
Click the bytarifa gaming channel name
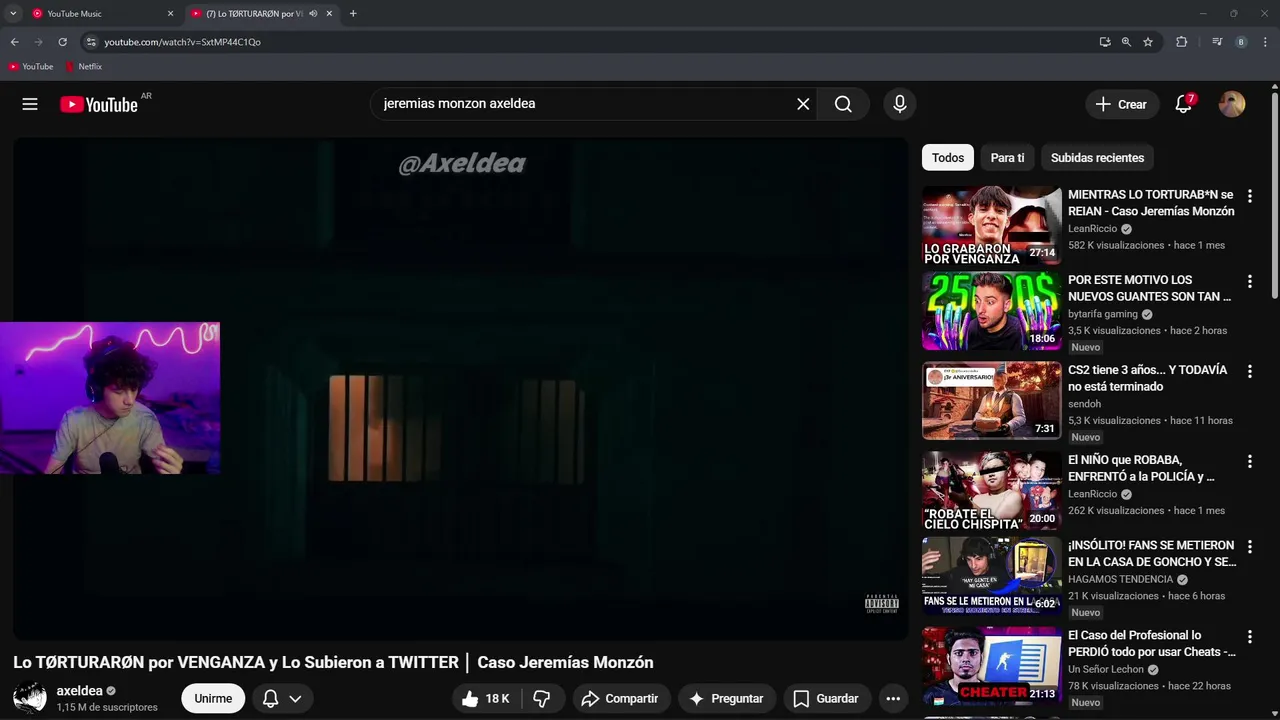coord(1103,314)
